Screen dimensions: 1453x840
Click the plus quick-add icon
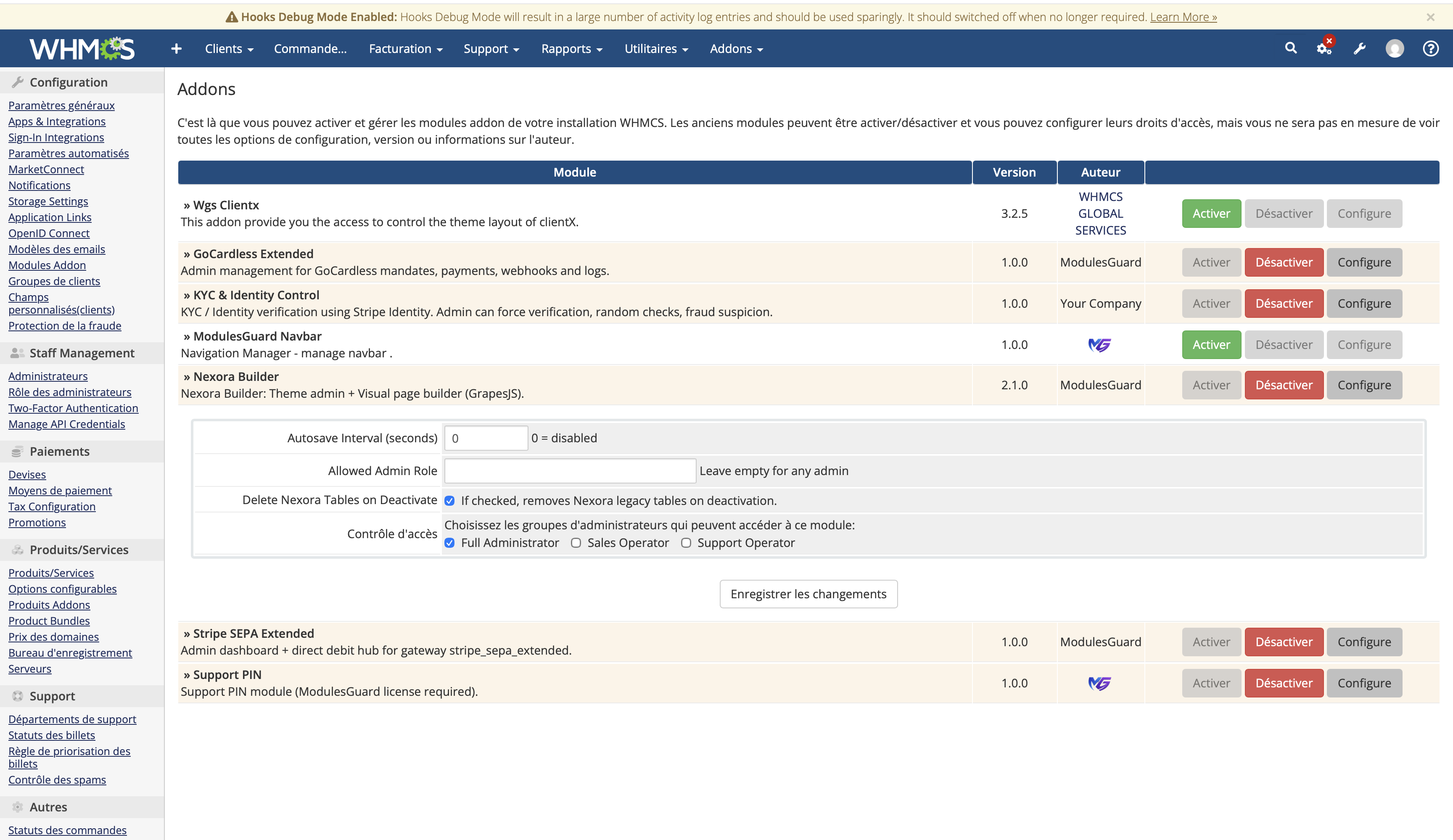(177, 49)
